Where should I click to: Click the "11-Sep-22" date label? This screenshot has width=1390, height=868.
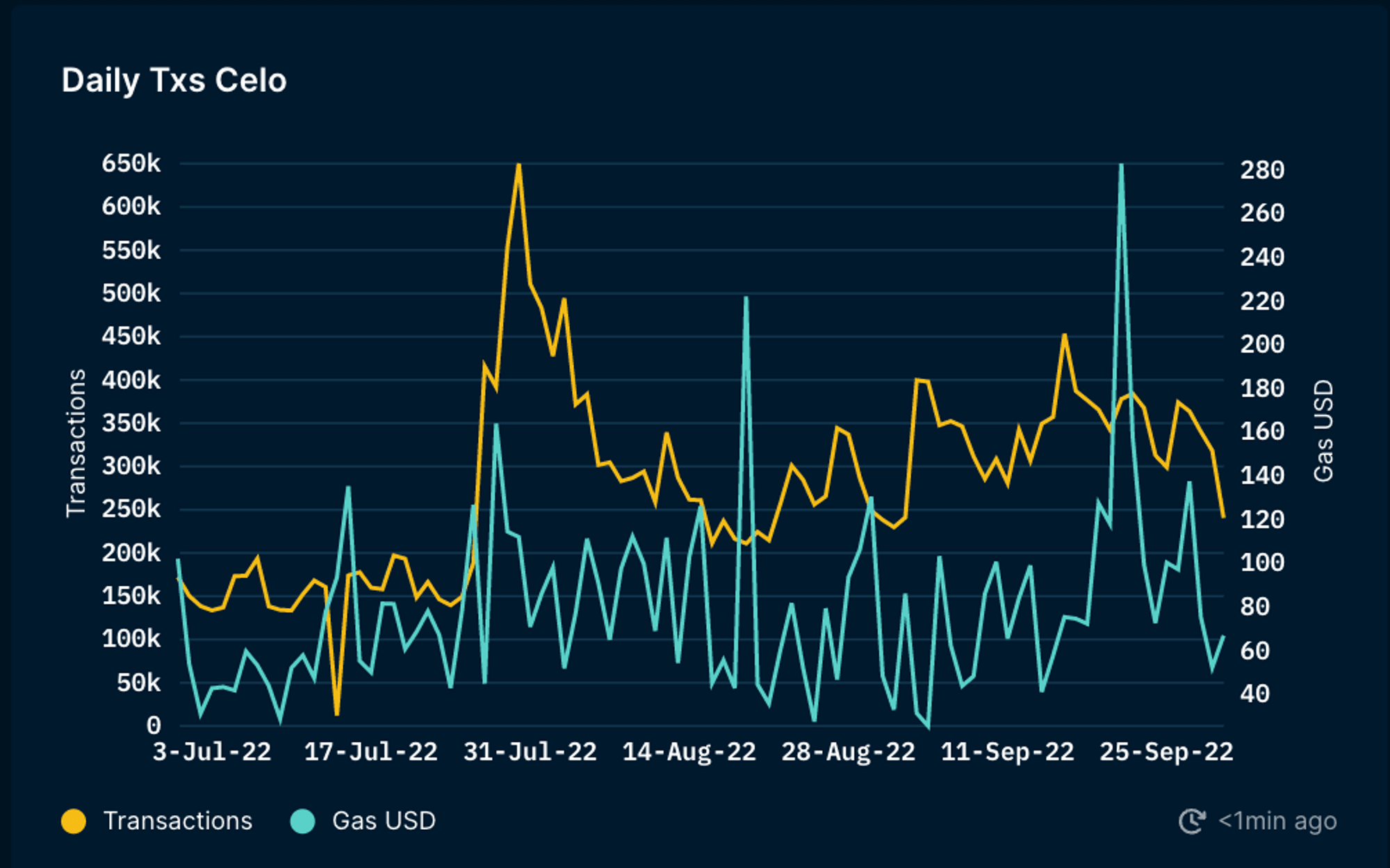(x=1008, y=752)
